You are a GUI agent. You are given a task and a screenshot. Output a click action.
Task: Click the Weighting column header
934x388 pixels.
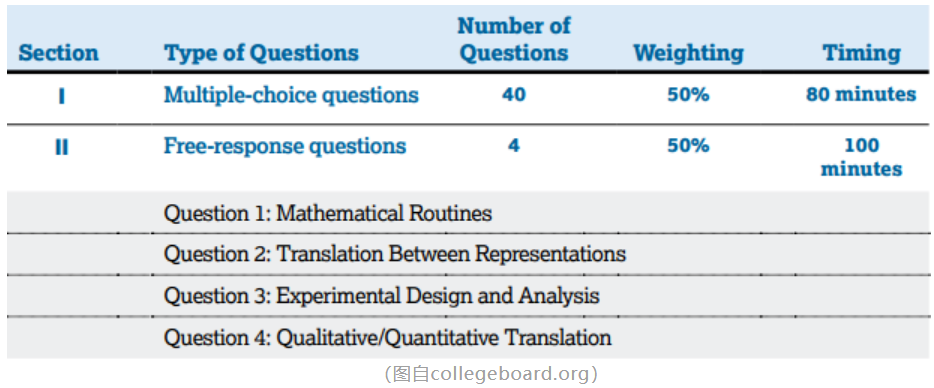click(689, 53)
